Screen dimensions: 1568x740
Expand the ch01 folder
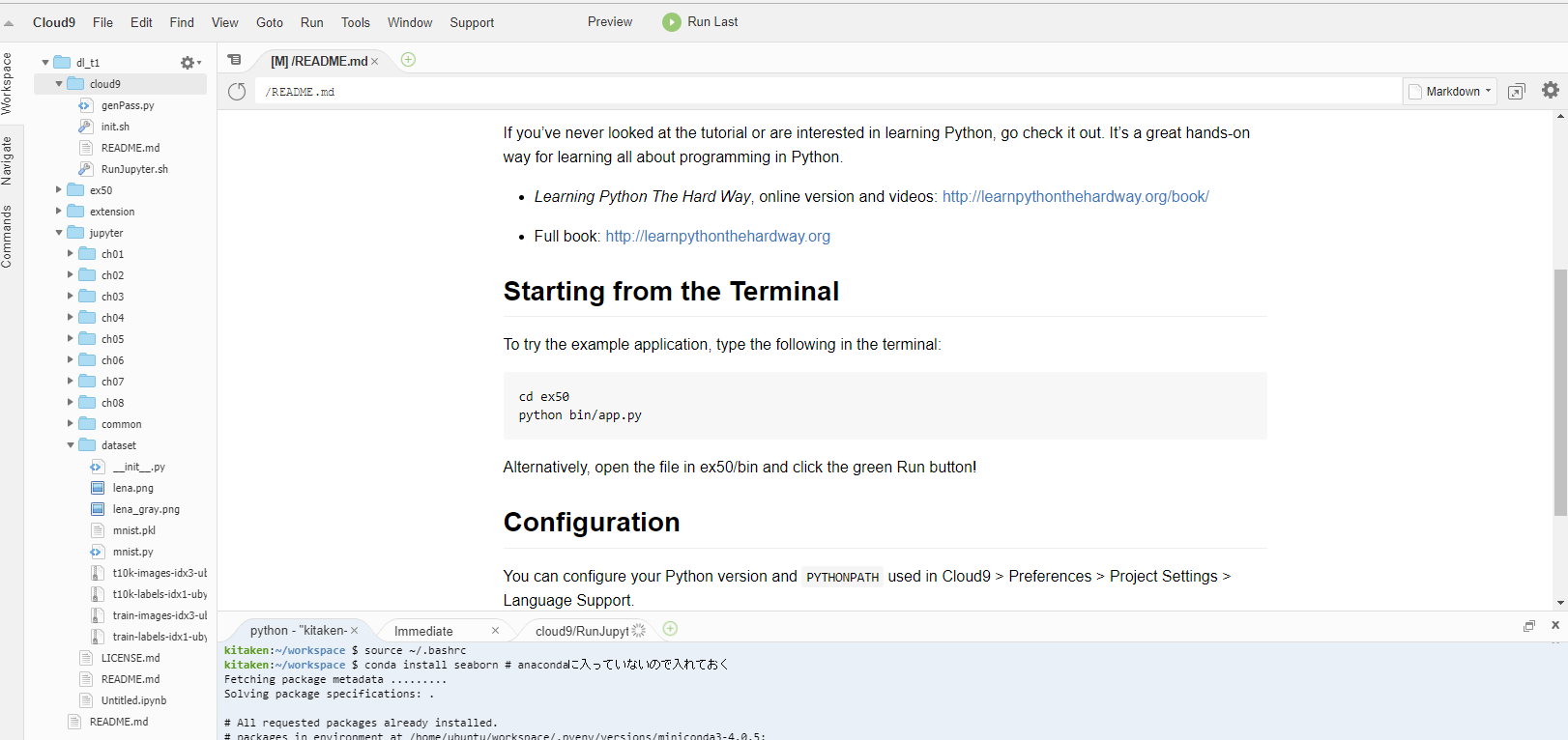70,254
